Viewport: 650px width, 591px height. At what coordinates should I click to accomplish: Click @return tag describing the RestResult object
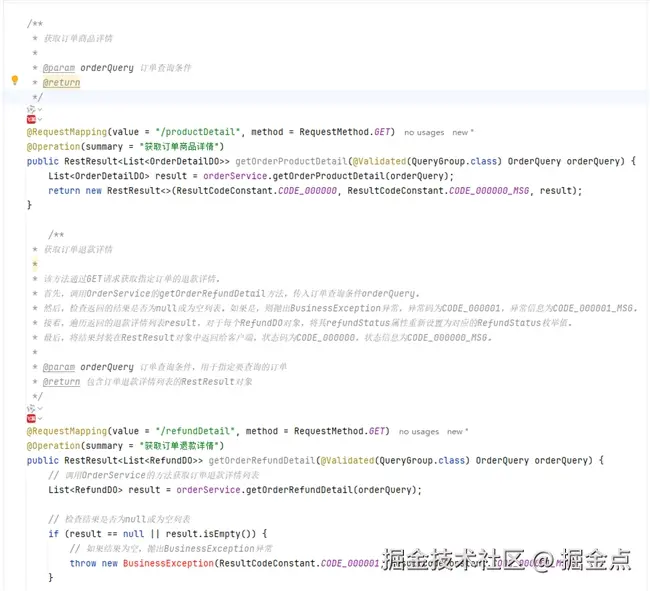61,382
